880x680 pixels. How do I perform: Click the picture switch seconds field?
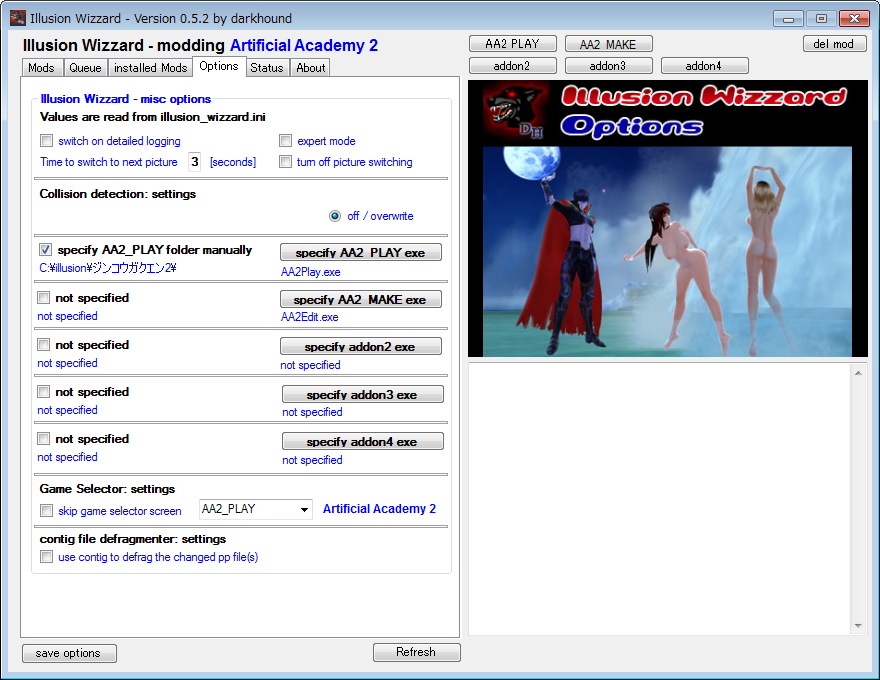[194, 162]
